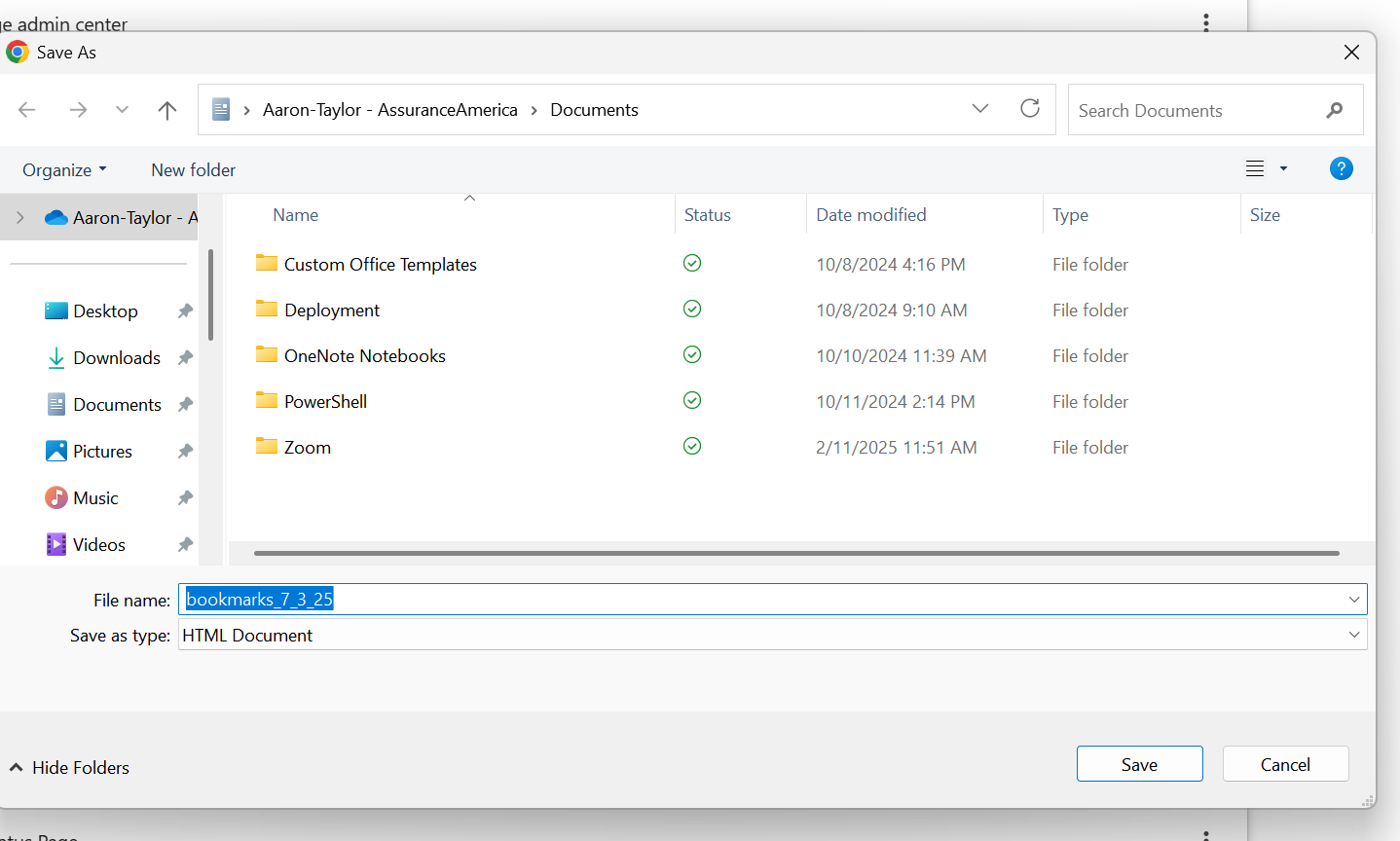Expand the Save as type dropdown
The image size is (1400, 841).
(x=1353, y=636)
